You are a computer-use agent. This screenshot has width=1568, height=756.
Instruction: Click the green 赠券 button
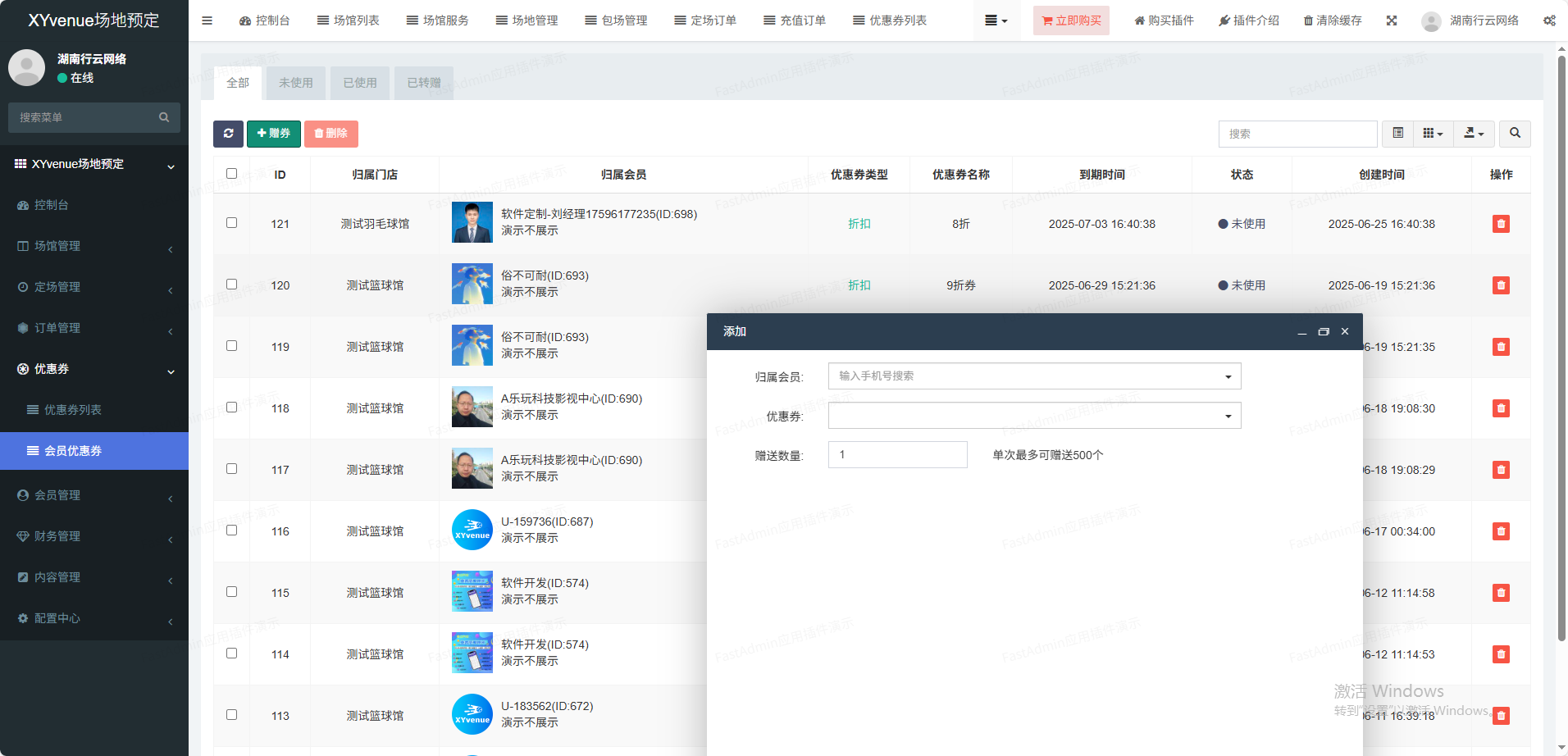pos(274,134)
